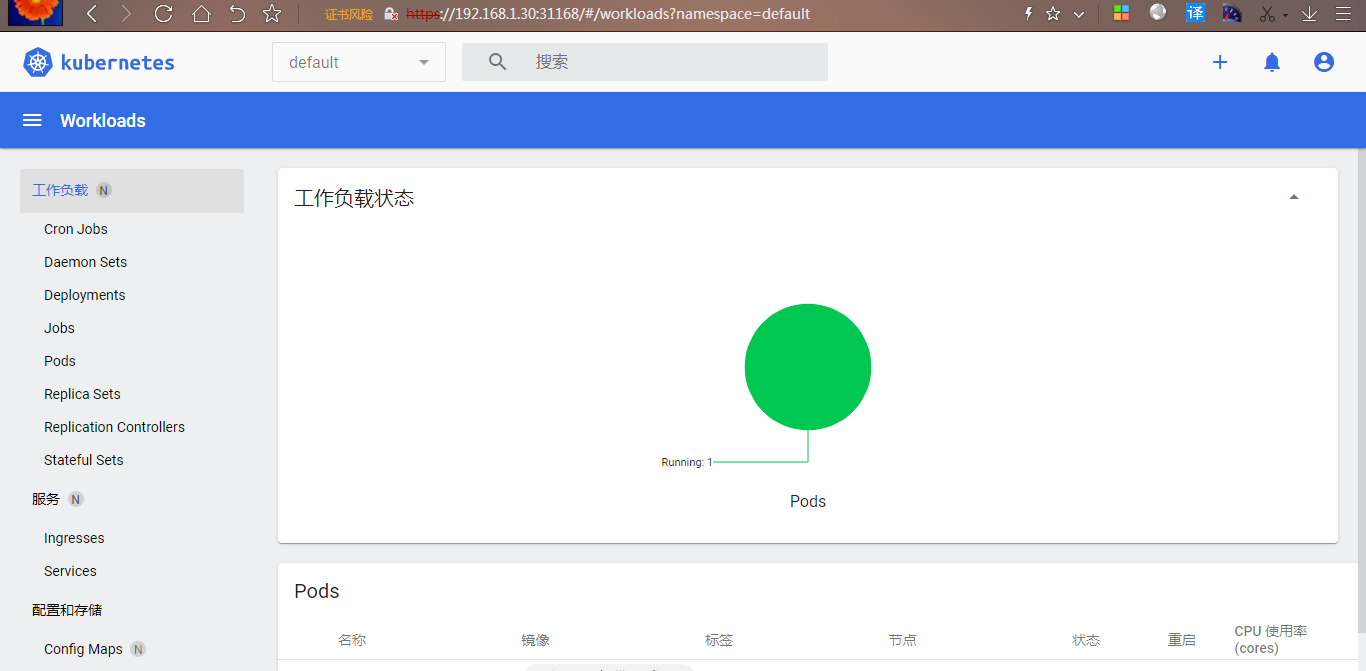This screenshot has height=671, width=1366.
Task: Open Cron Jobs in sidebar
Action: (76, 229)
